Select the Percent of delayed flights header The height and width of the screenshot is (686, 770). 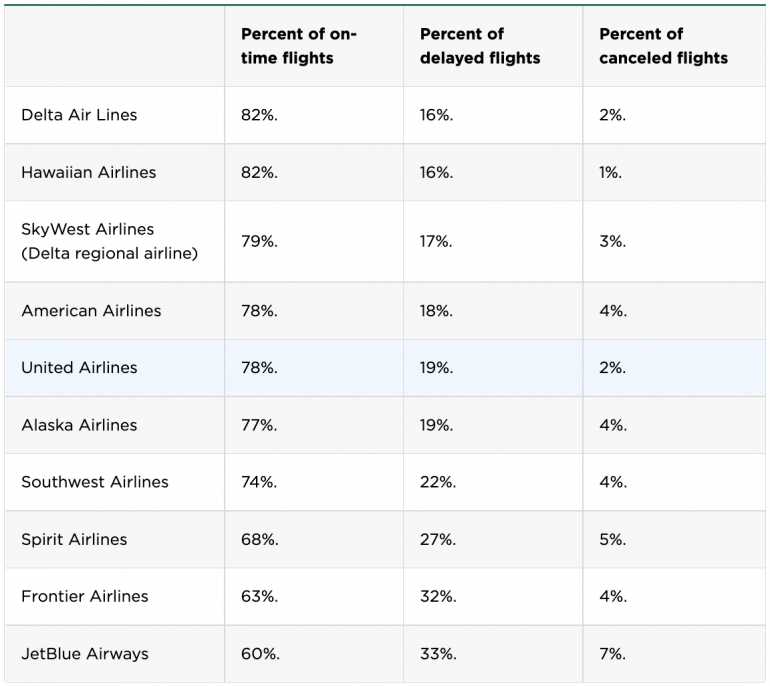point(480,46)
